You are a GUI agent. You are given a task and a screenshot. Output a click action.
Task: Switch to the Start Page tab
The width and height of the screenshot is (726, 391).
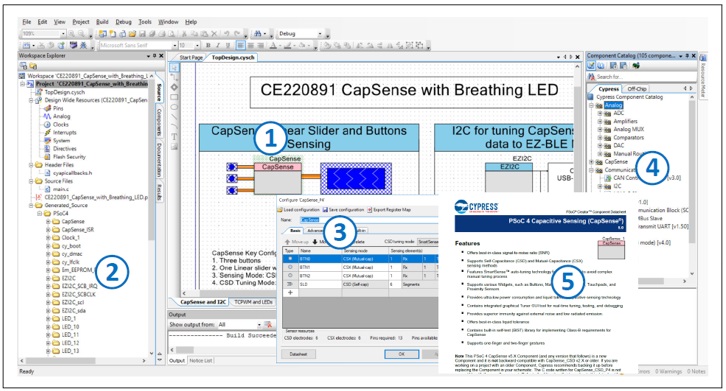pyautogui.click(x=191, y=57)
